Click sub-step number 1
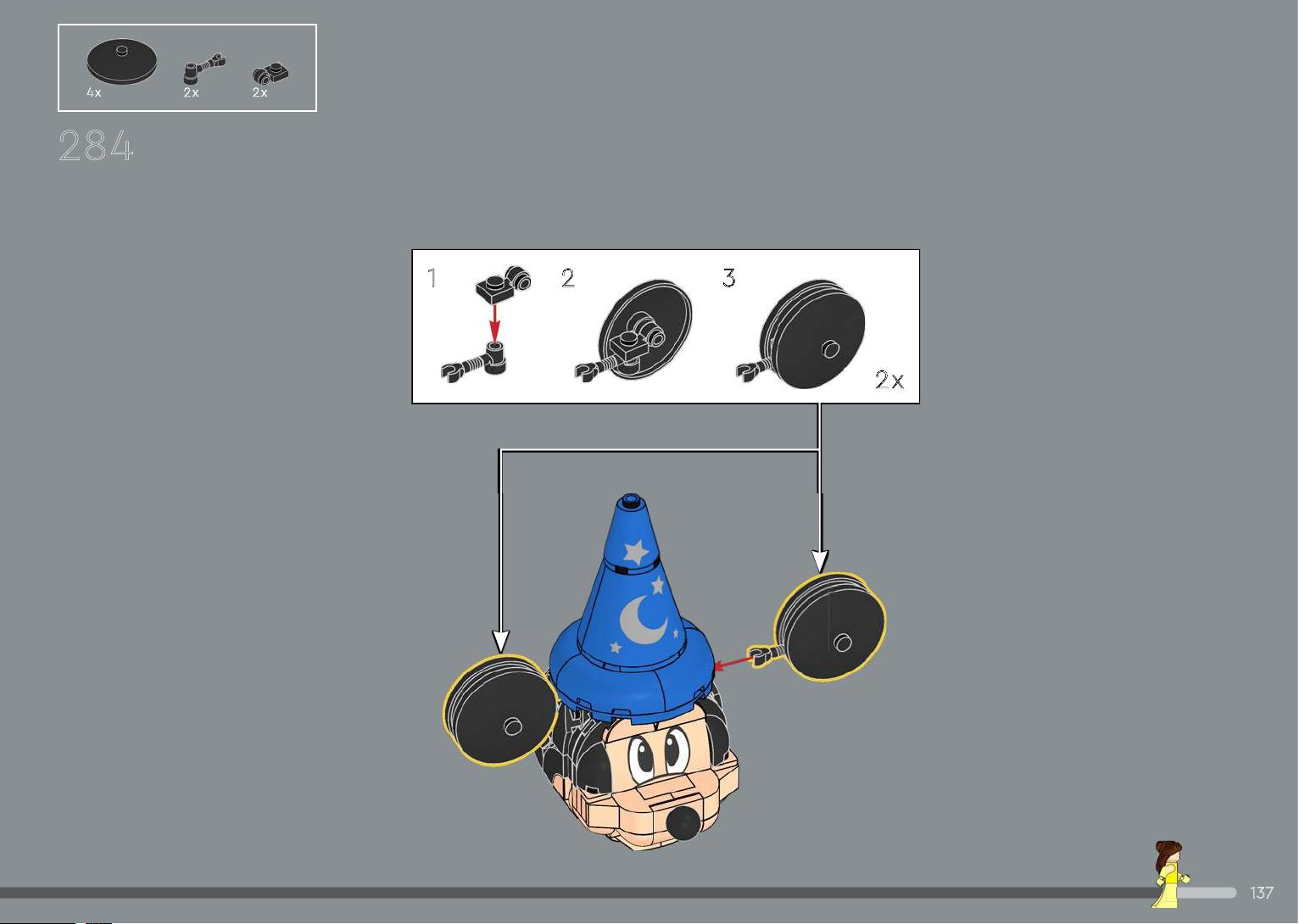Screen dimensions: 1299x924 432,278
